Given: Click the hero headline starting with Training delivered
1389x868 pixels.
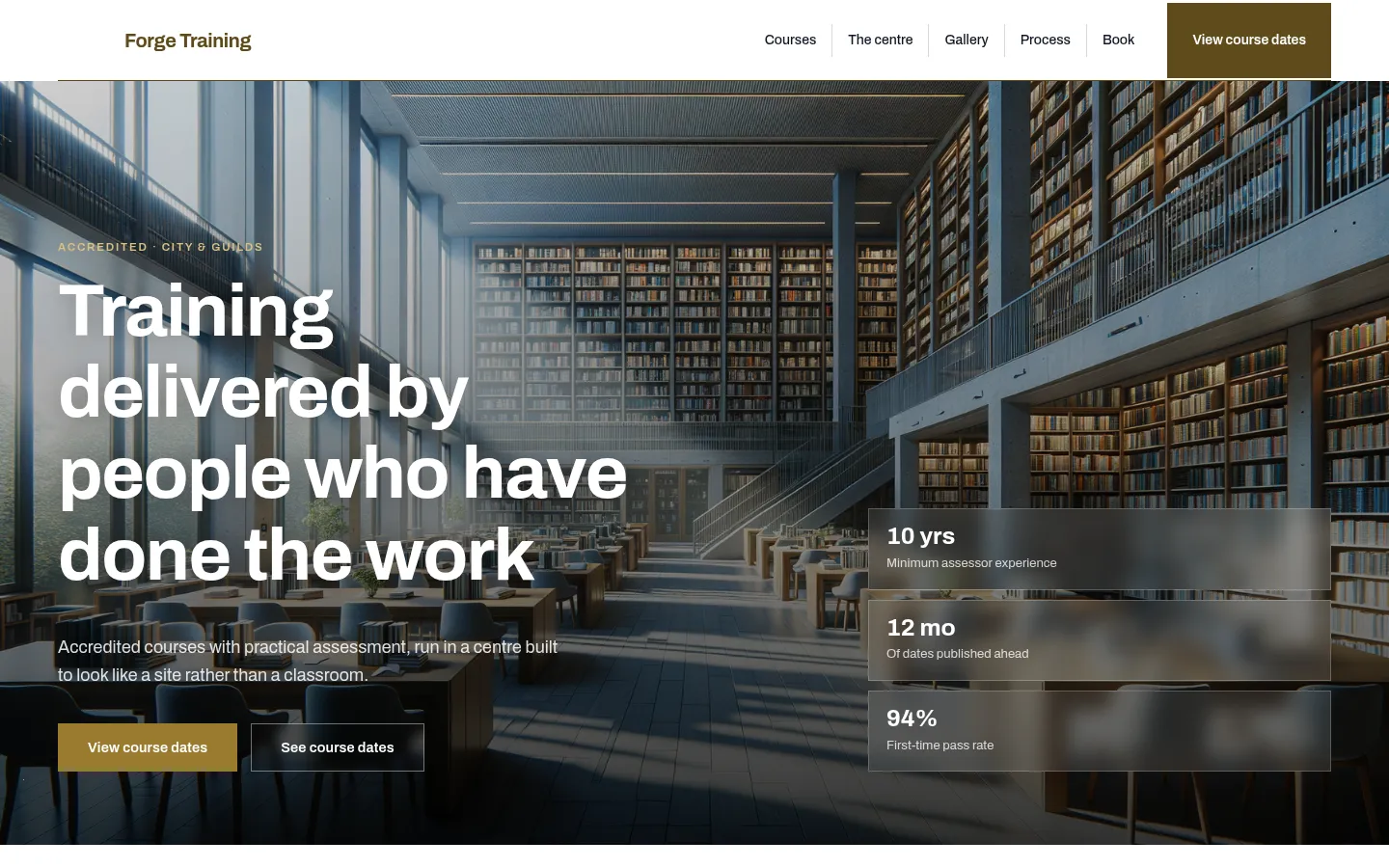Looking at the screenshot, I should click(343, 432).
